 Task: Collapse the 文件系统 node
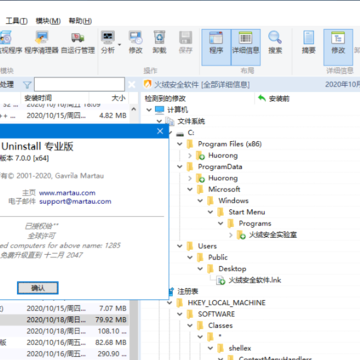pyautogui.click(x=159, y=121)
